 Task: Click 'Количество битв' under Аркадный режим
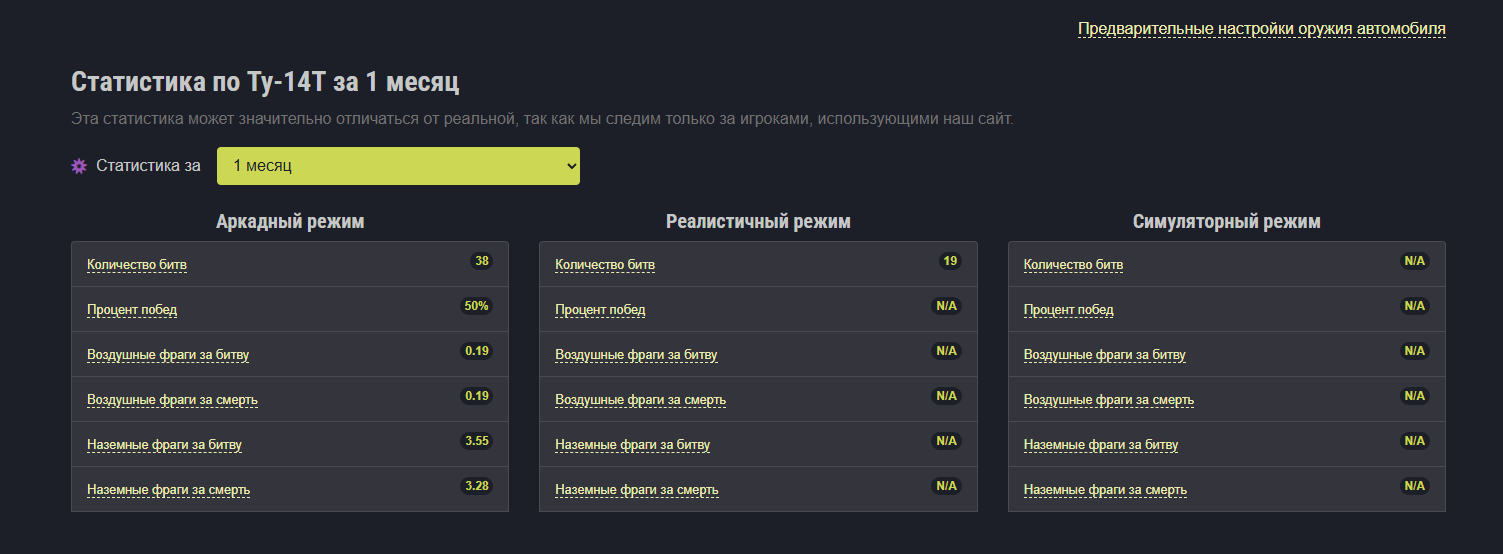(x=137, y=265)
